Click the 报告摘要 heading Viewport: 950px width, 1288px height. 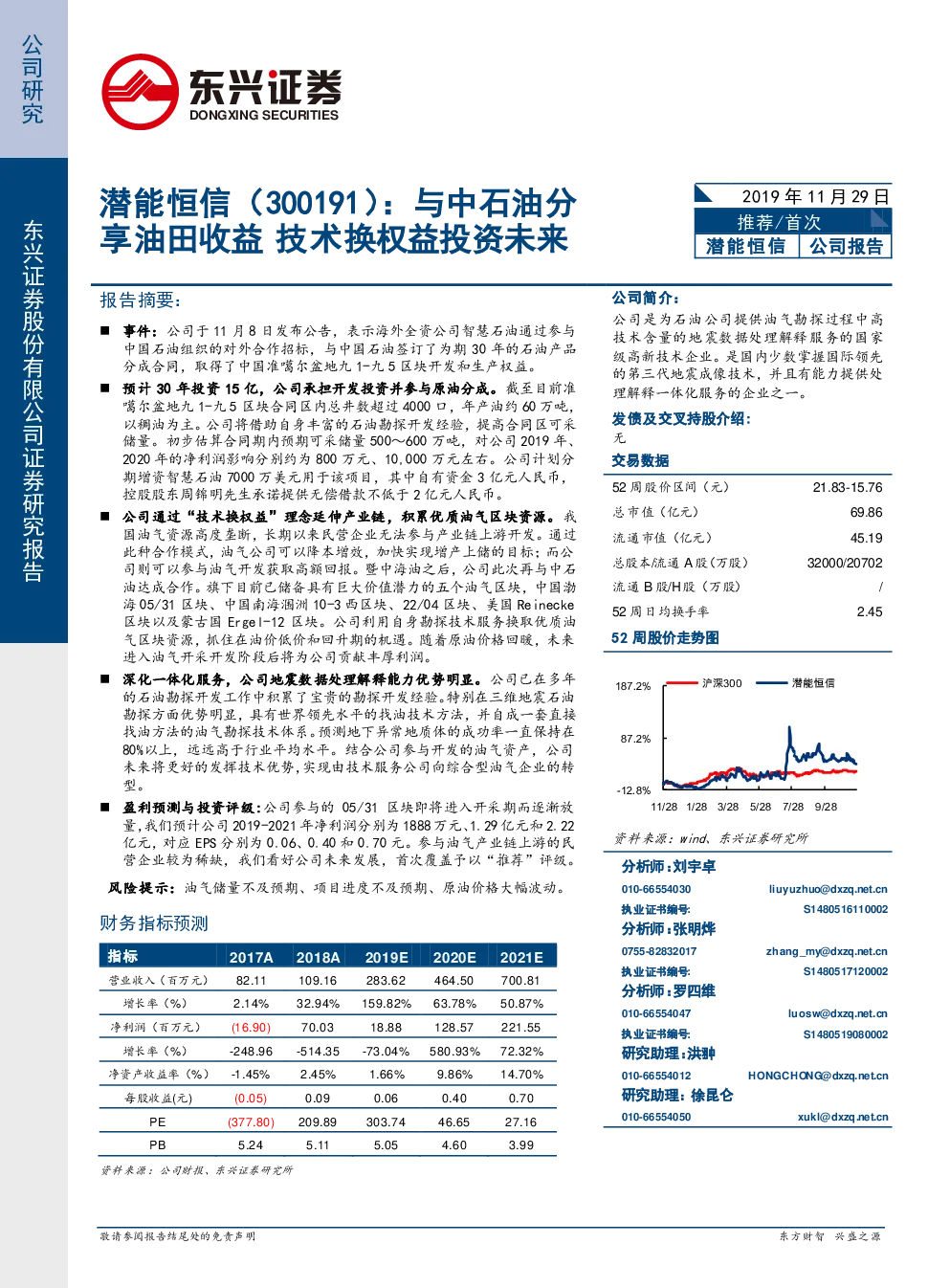141,300
